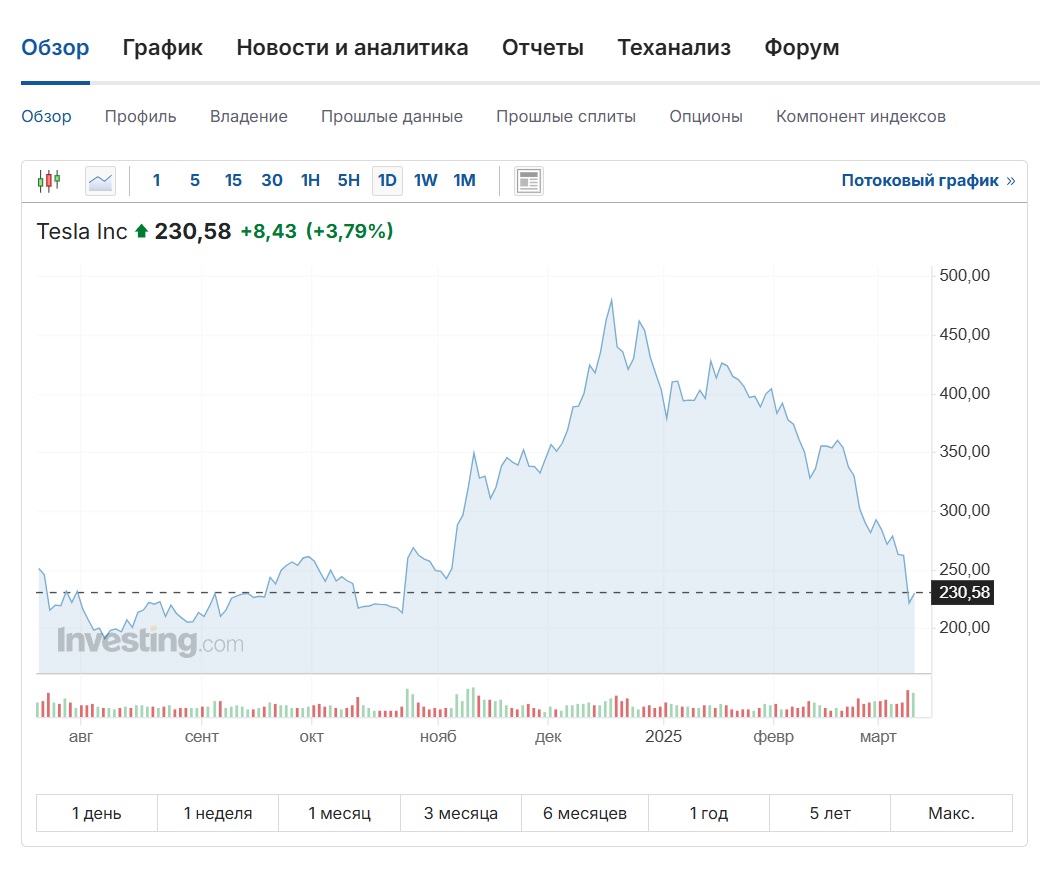Image resolution: width=1040 pixels, height=869 pixels.
Task: Click the 350,00 price axis label
Action: coord(964,452)
